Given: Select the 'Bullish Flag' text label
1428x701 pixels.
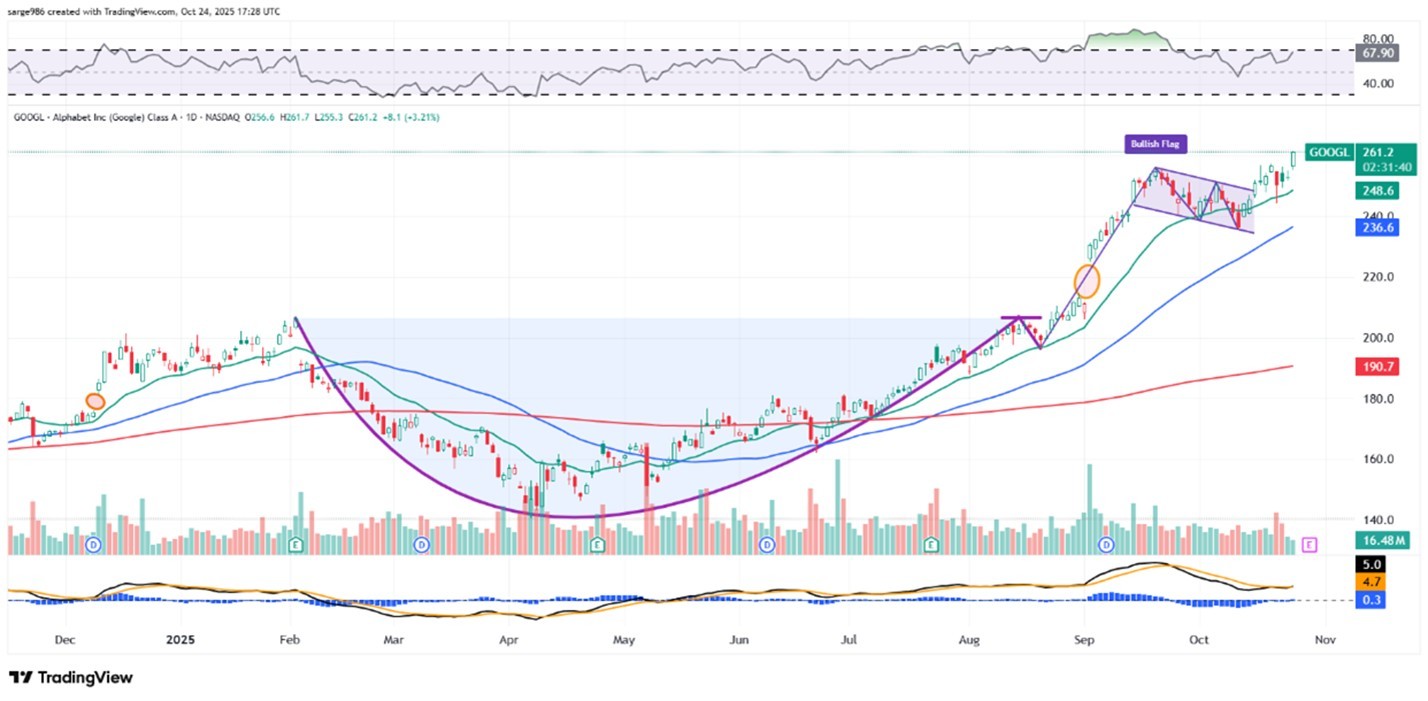Looking at the screenshot, I should point(1157,145).
